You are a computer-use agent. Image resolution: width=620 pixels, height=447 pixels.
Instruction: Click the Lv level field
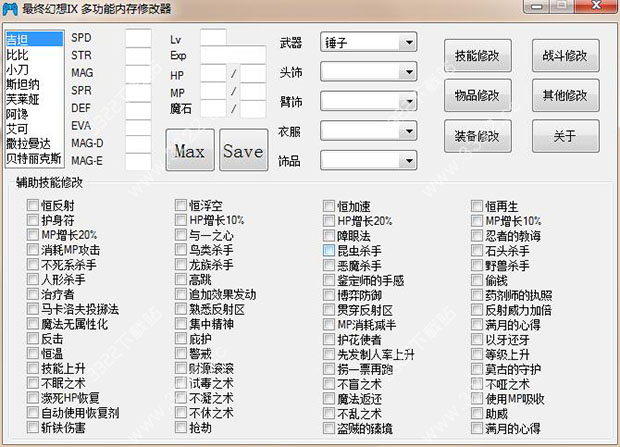point(213,37)
